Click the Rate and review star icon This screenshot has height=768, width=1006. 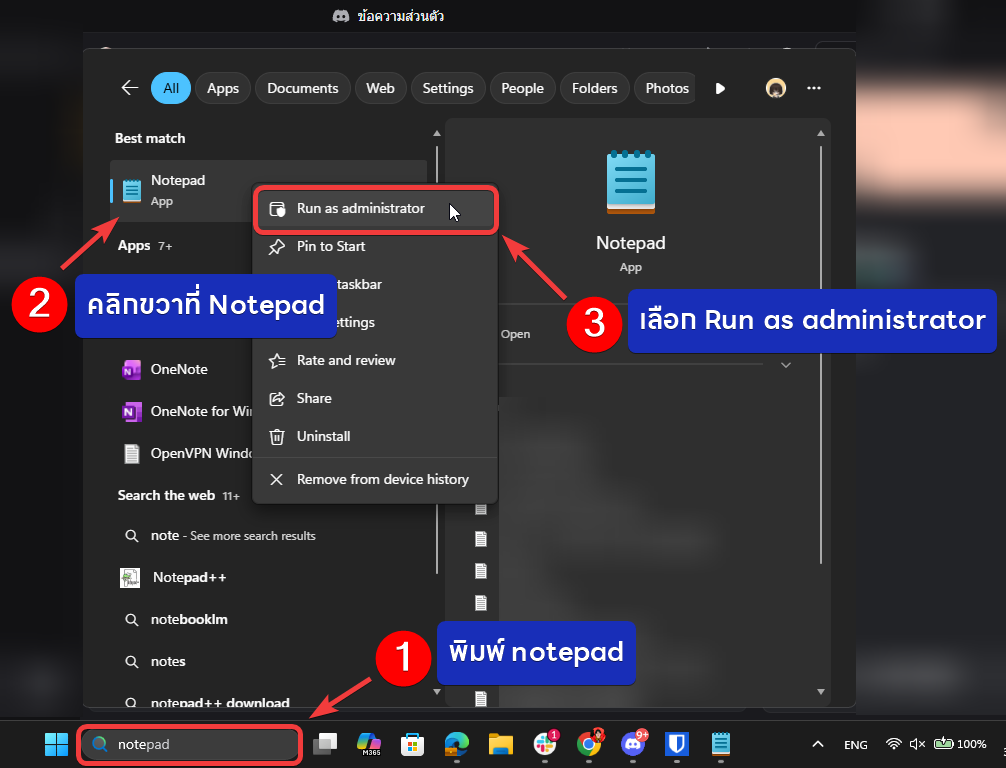pos(277,361)
